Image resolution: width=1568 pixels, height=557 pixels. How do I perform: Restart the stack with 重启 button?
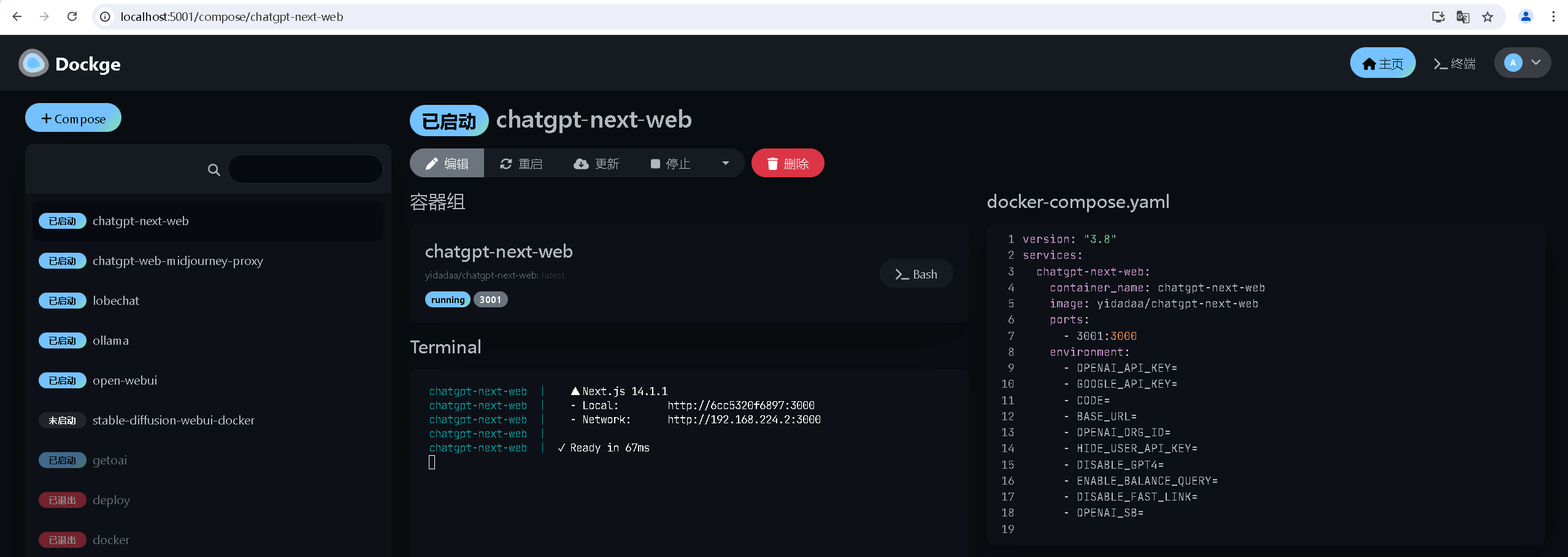click(x=521, y=163)
